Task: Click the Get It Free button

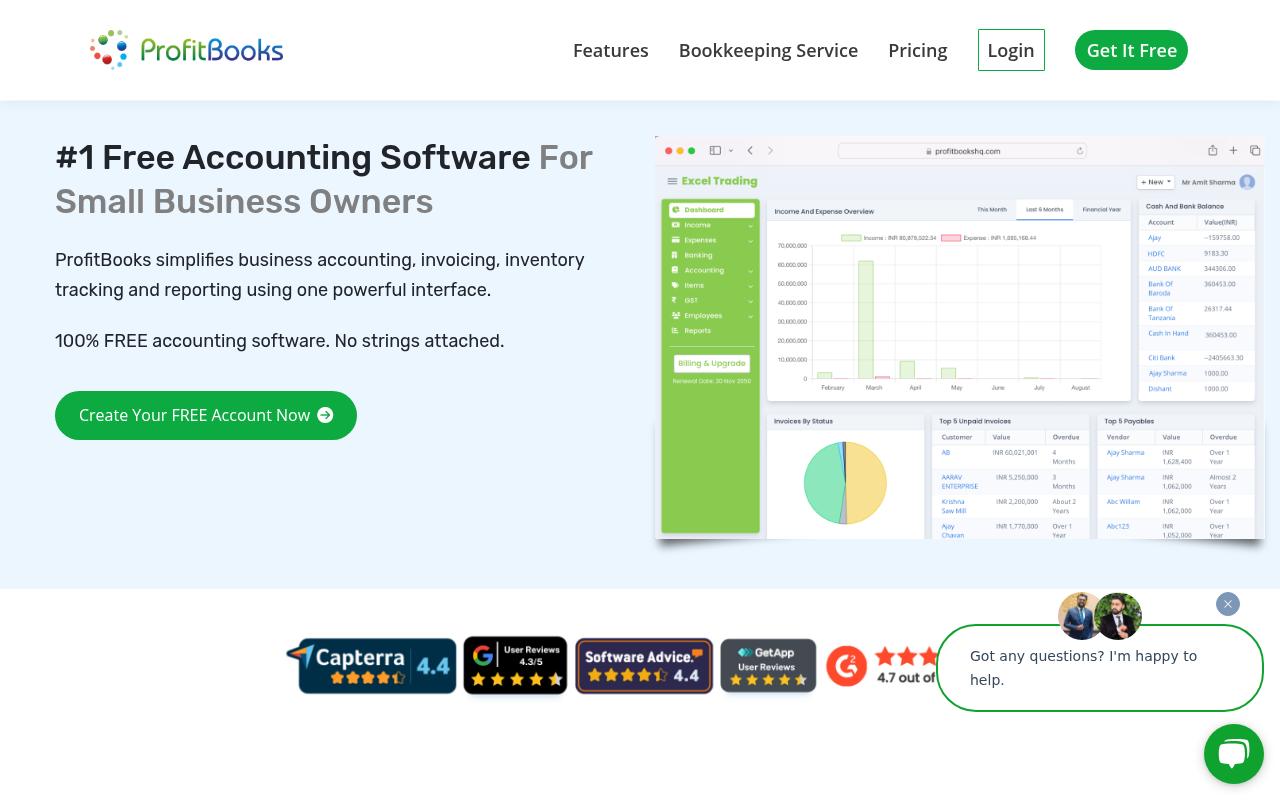Action: click(x=1131, y=50)
